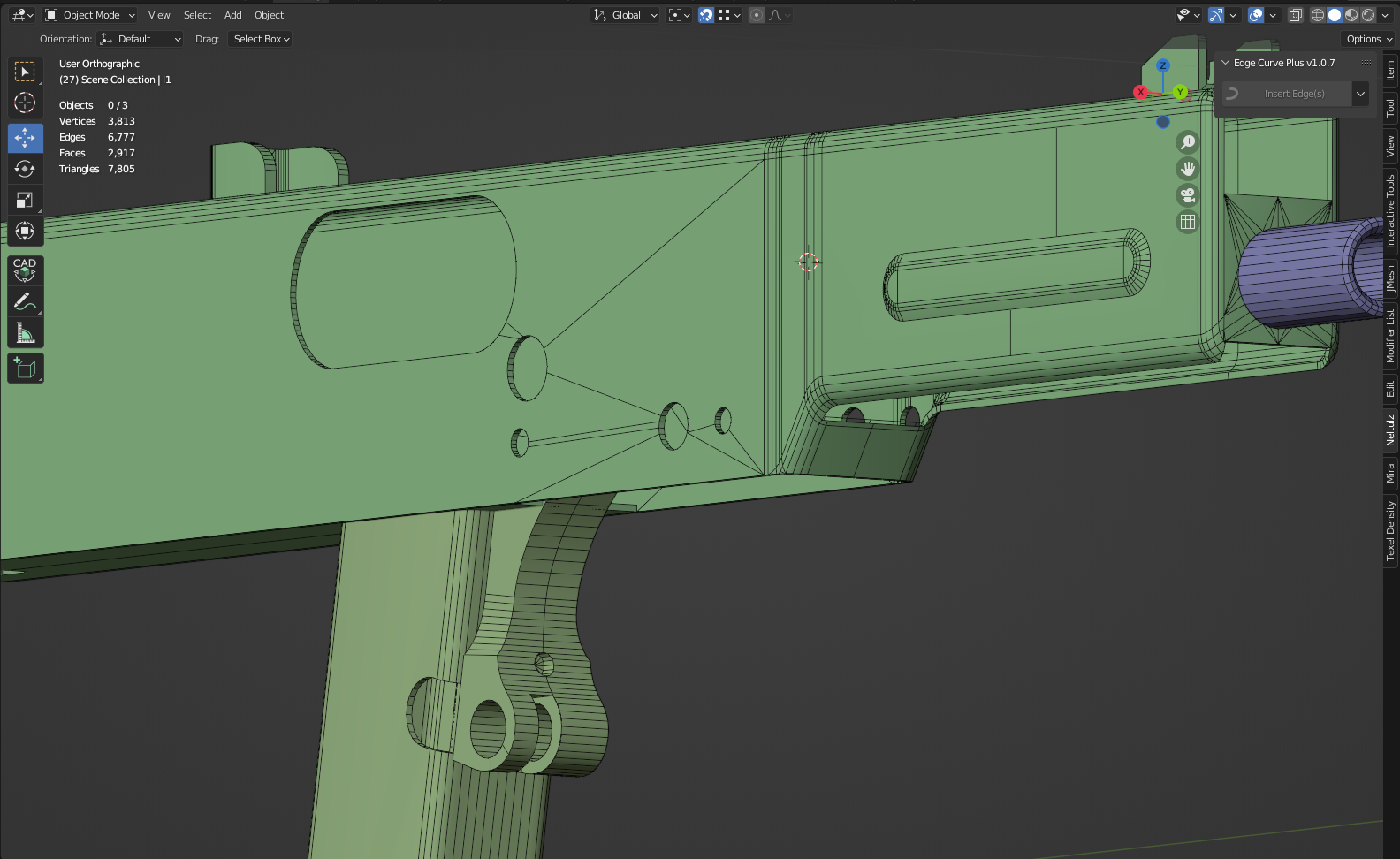Select the Rotate tool in the toolbar

tap(25, 169)
